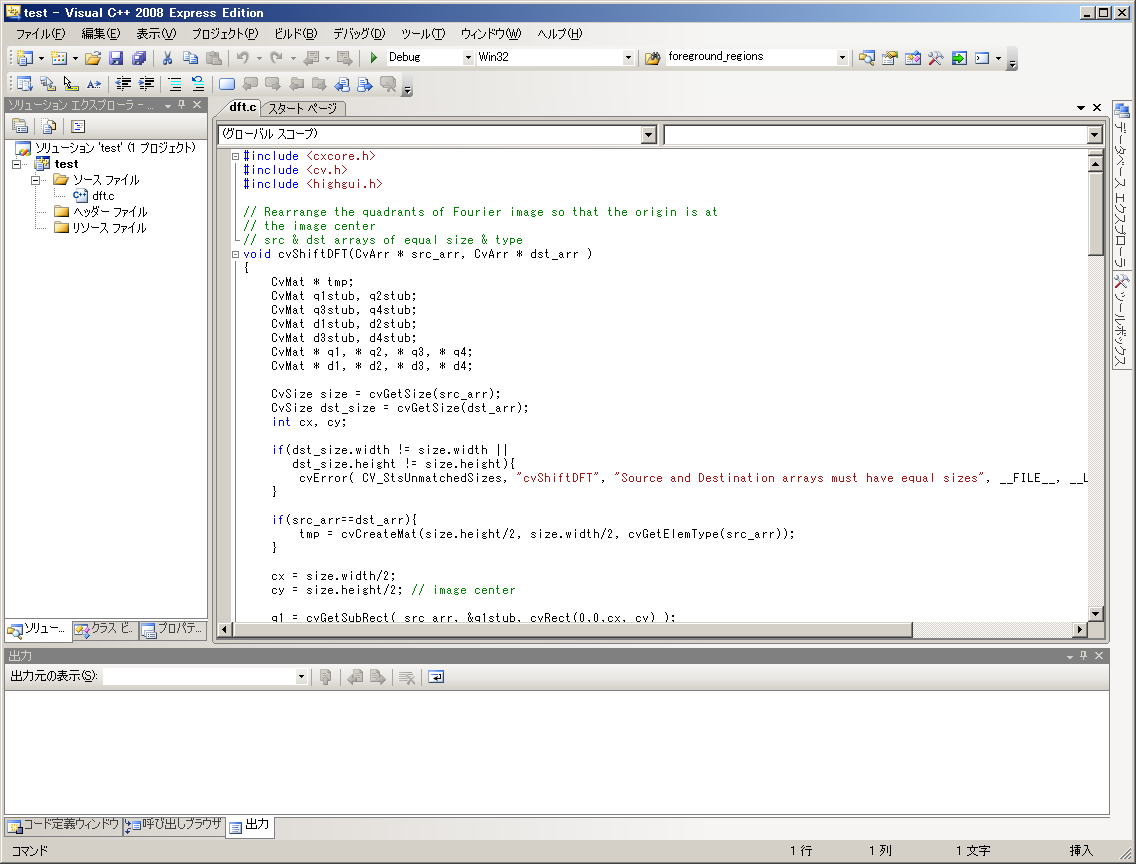Toggle auto-hide pin on Solution Explorer
Image resolution: width=1136 pixels, height=864 pixels.
[x=182, y=105]
